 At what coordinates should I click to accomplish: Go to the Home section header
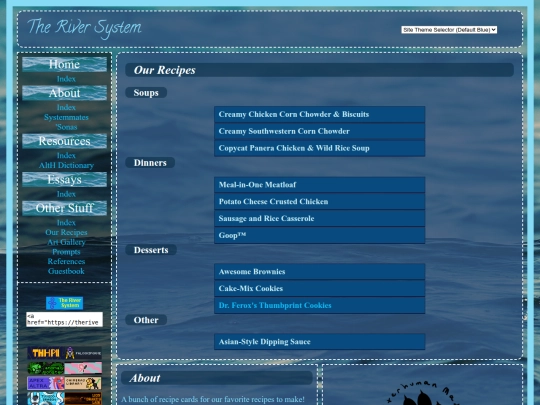pos(64,64)
